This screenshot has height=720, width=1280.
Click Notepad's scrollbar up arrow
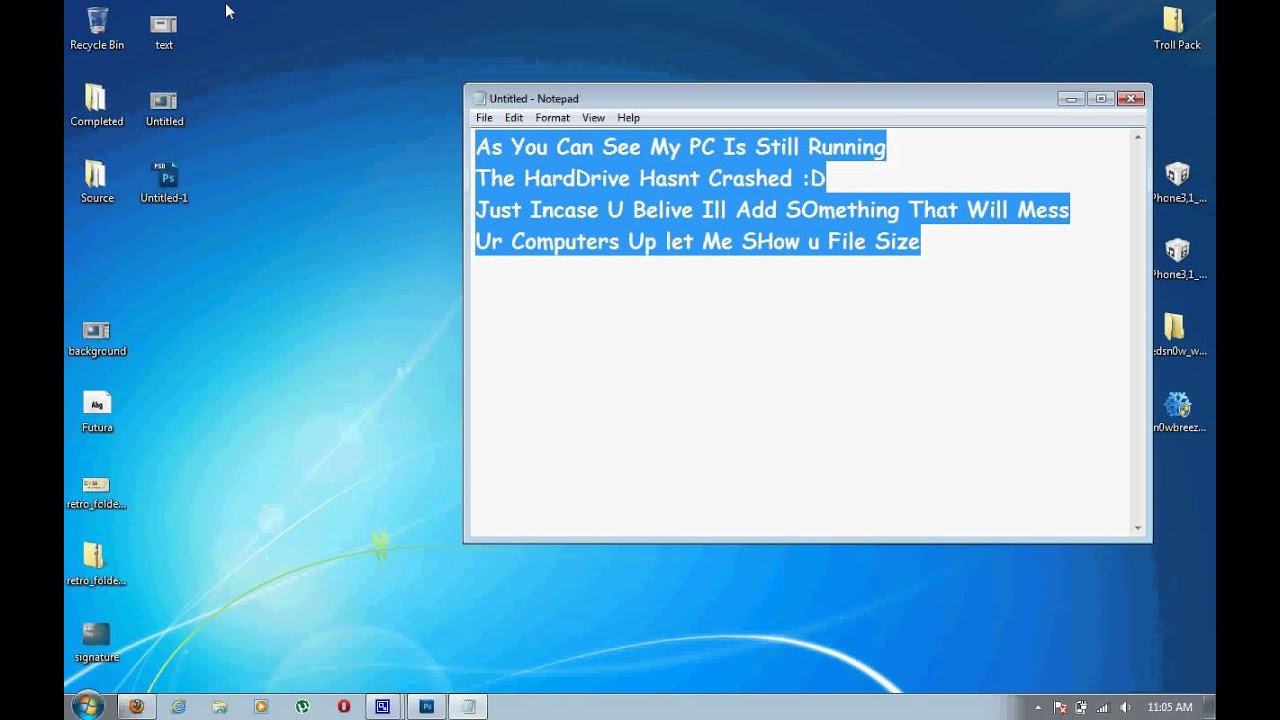point(1137,137)
